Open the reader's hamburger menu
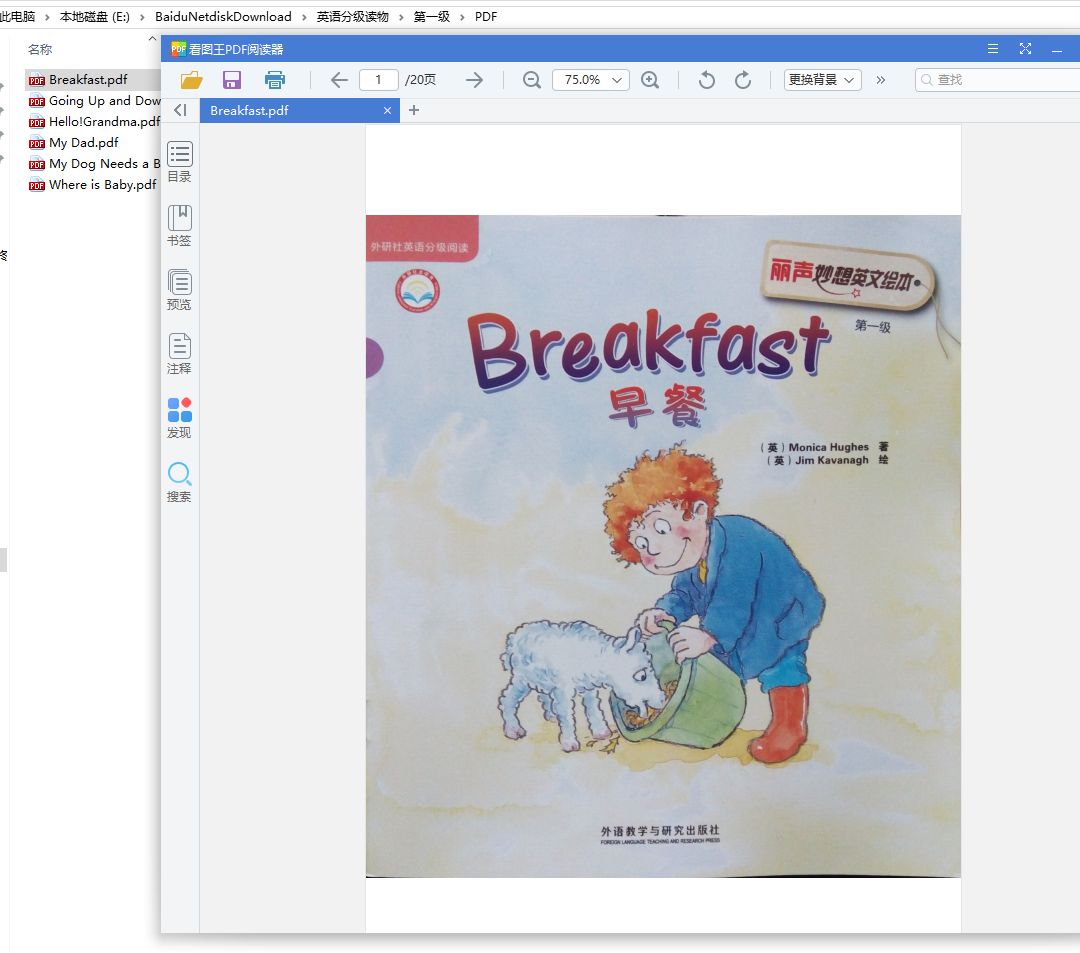 click(x=993, y=49)
